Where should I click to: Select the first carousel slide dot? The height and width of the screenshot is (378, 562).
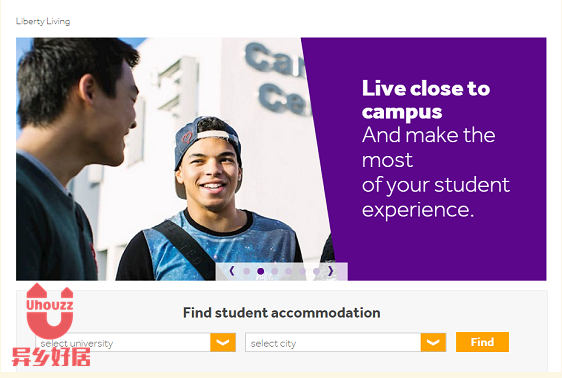(x=247, y=271)
